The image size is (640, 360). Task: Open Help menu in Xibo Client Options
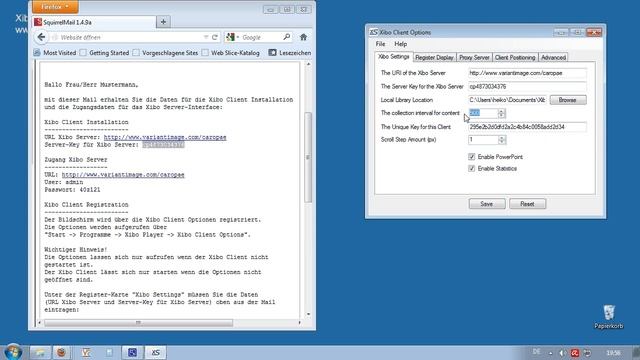point(400,44)
